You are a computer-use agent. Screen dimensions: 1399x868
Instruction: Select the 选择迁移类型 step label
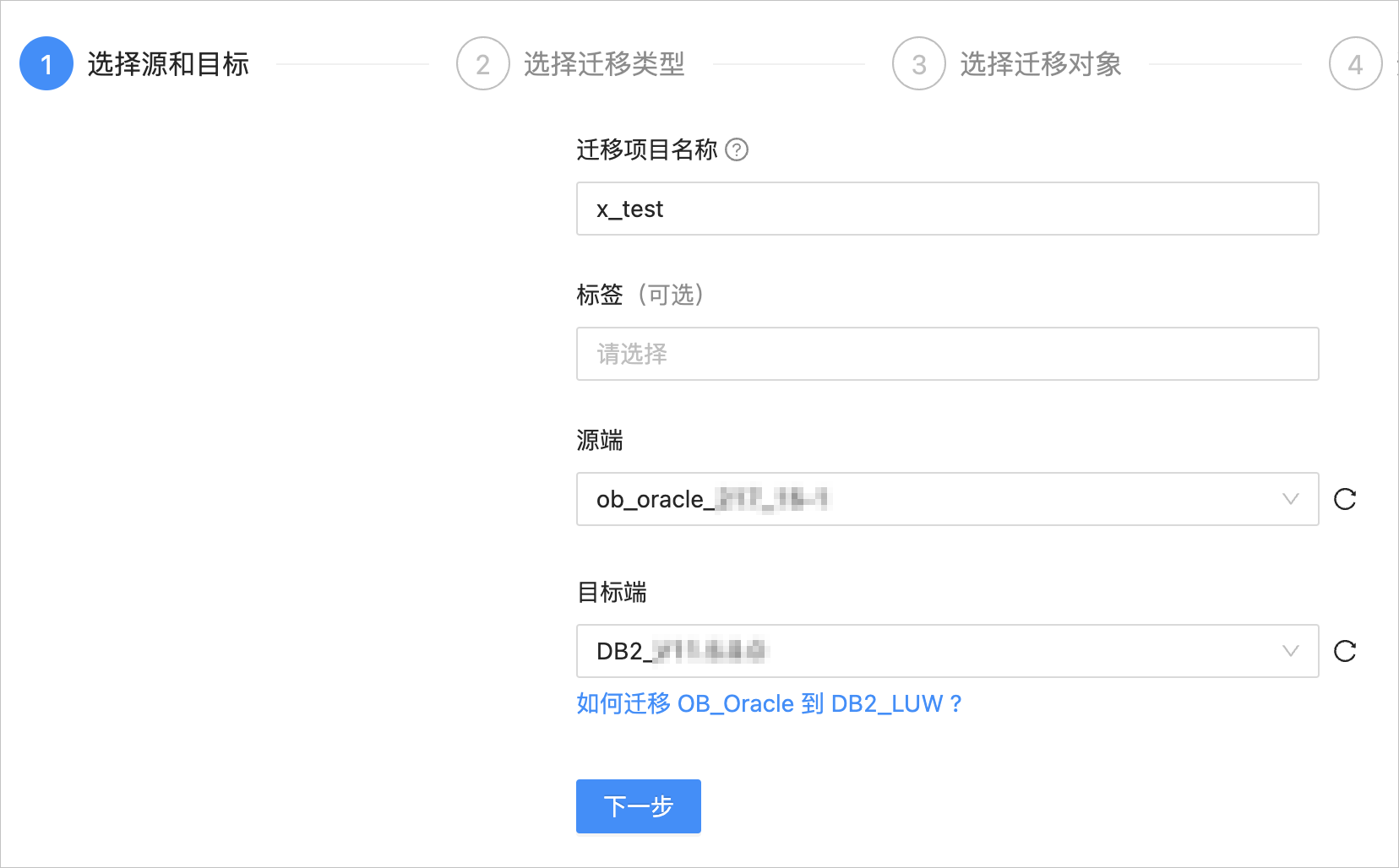(604, 63)
